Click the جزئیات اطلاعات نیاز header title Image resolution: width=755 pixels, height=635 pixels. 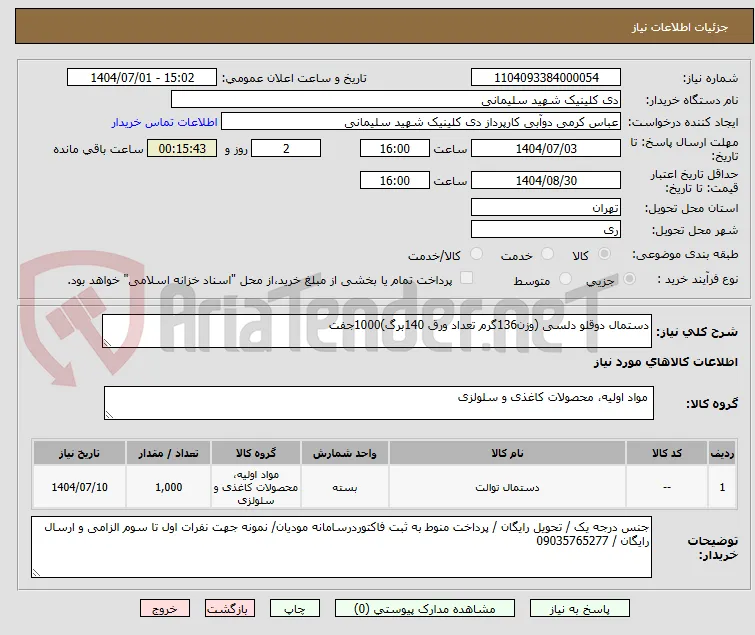pos(680,27)
